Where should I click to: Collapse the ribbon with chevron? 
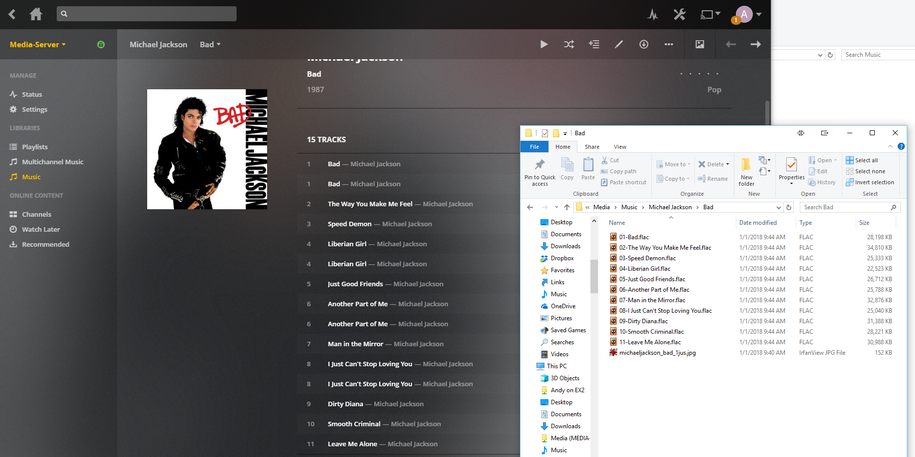[890, 147]
